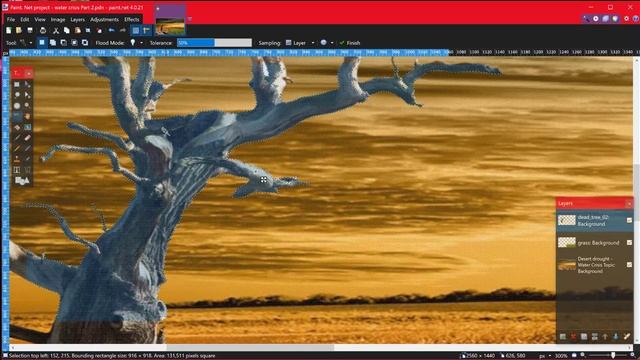640x360 pixels.
Task: Select the Gradient tool
Action: (27, 127)
